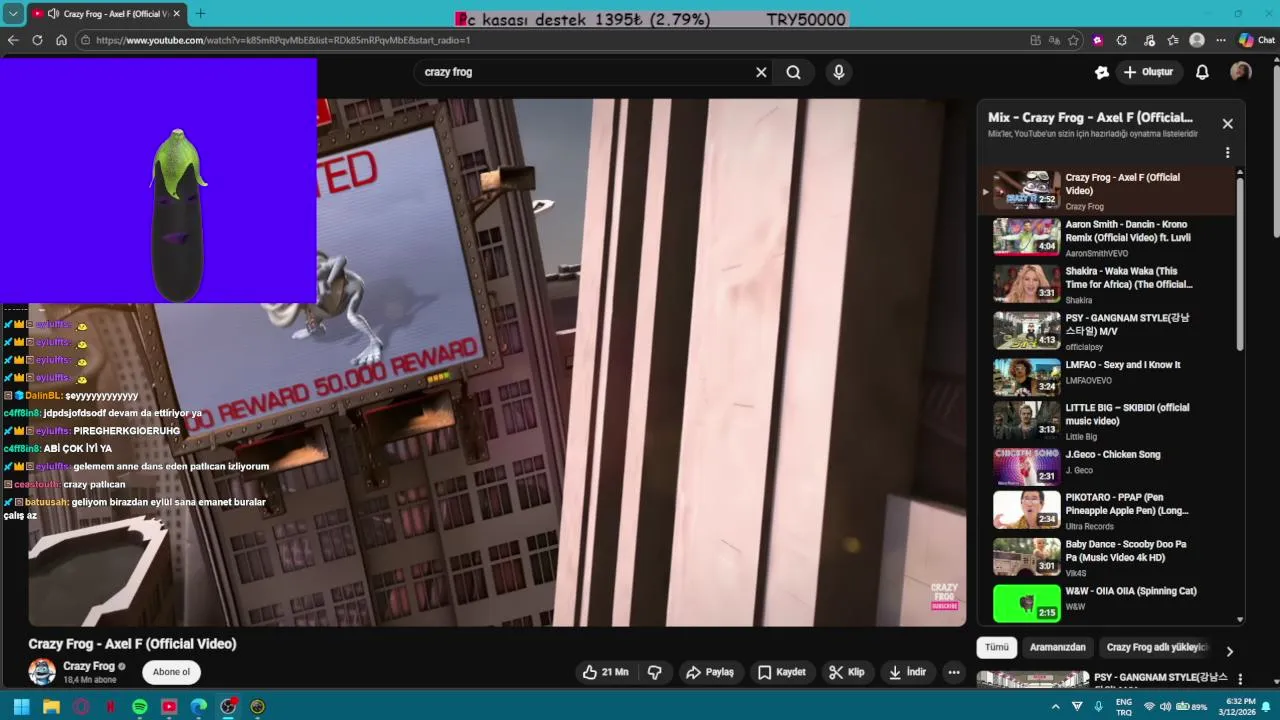Open the Crazy Frog channel avatar
1280x720 pixels.
(x=42, y=672)
